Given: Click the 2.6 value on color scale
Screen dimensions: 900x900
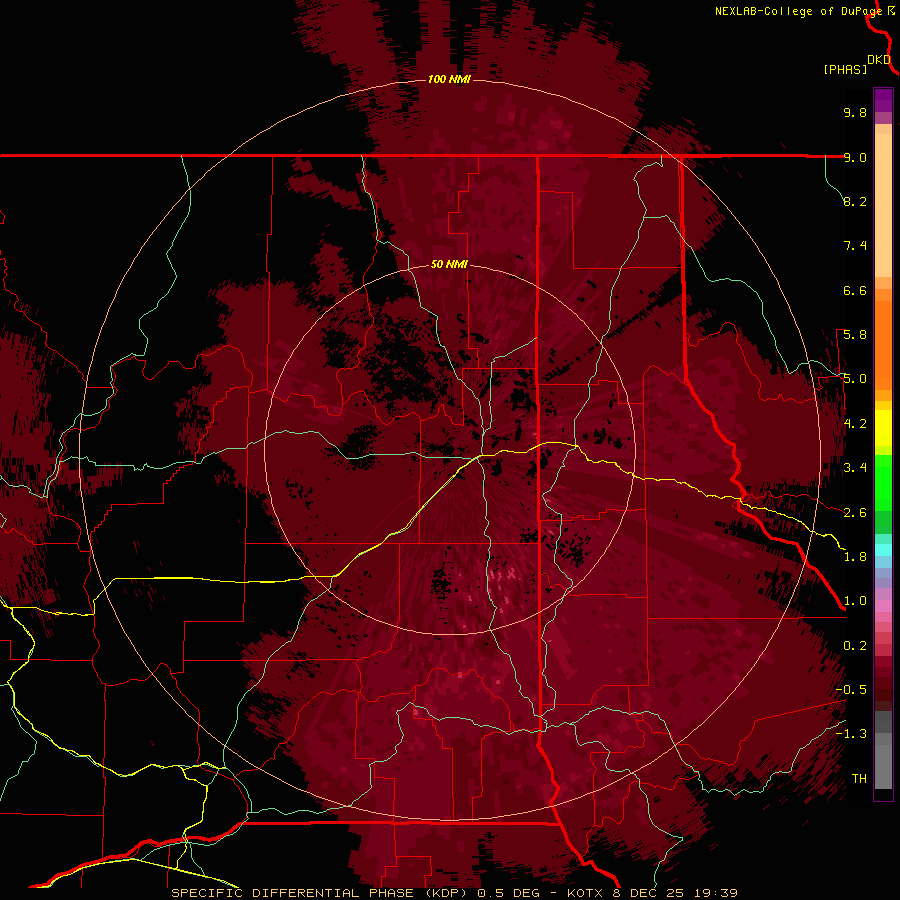Looking at the screenshot, I should [855, 513].
